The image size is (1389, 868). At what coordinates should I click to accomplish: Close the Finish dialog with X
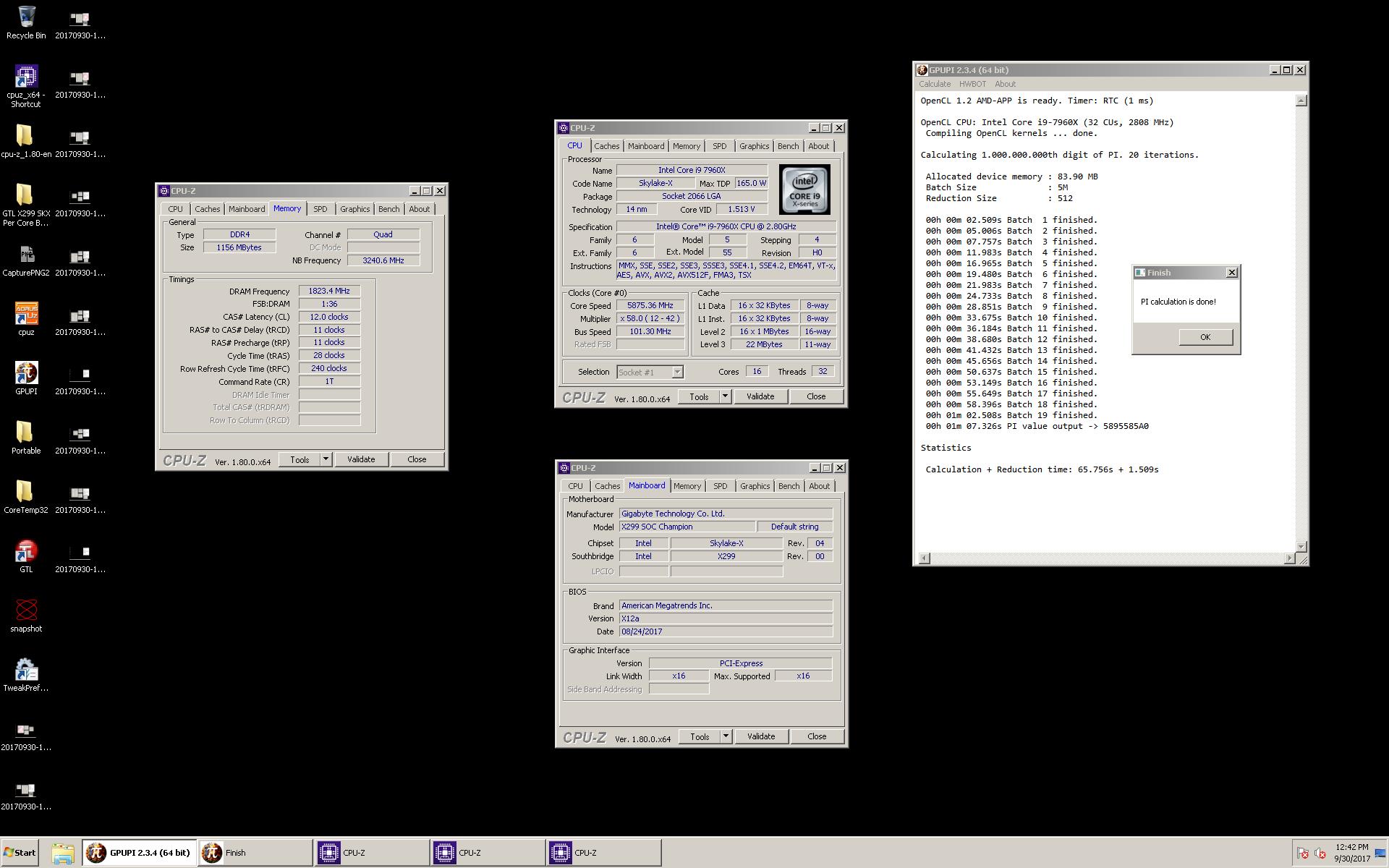coord(1232,273)
